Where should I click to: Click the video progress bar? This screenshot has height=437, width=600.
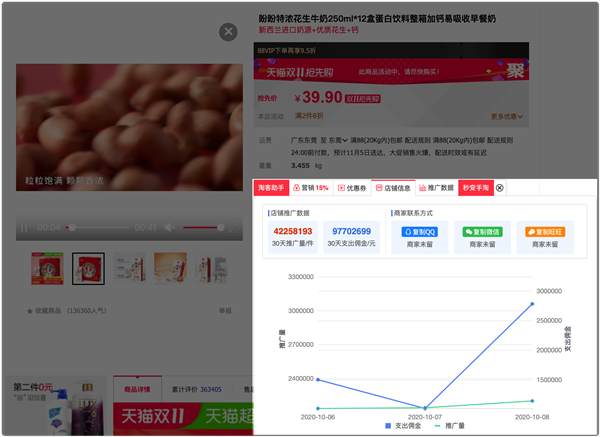click(x=100, y=228)
